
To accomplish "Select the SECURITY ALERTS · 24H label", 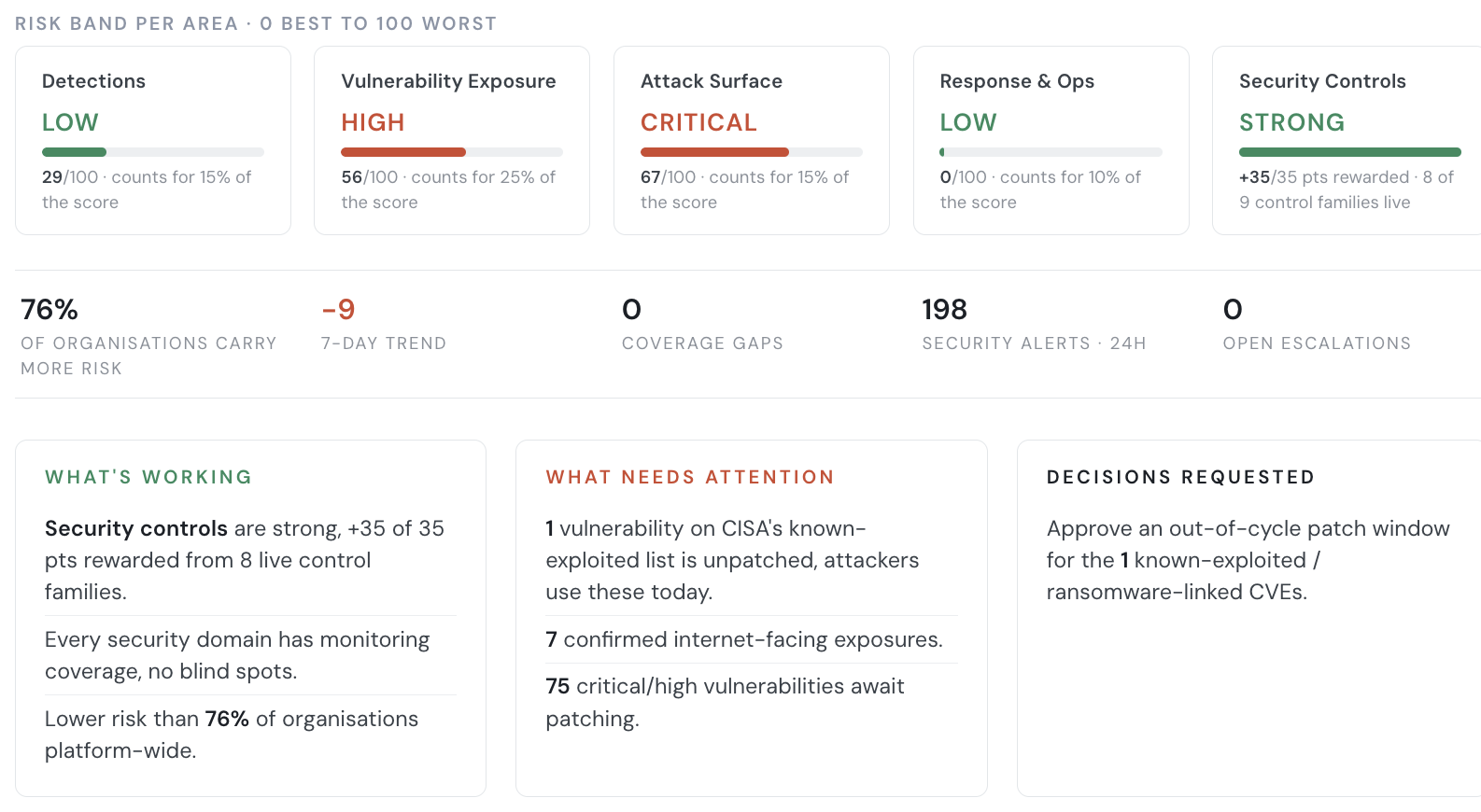I will (x=1034, y=343).
